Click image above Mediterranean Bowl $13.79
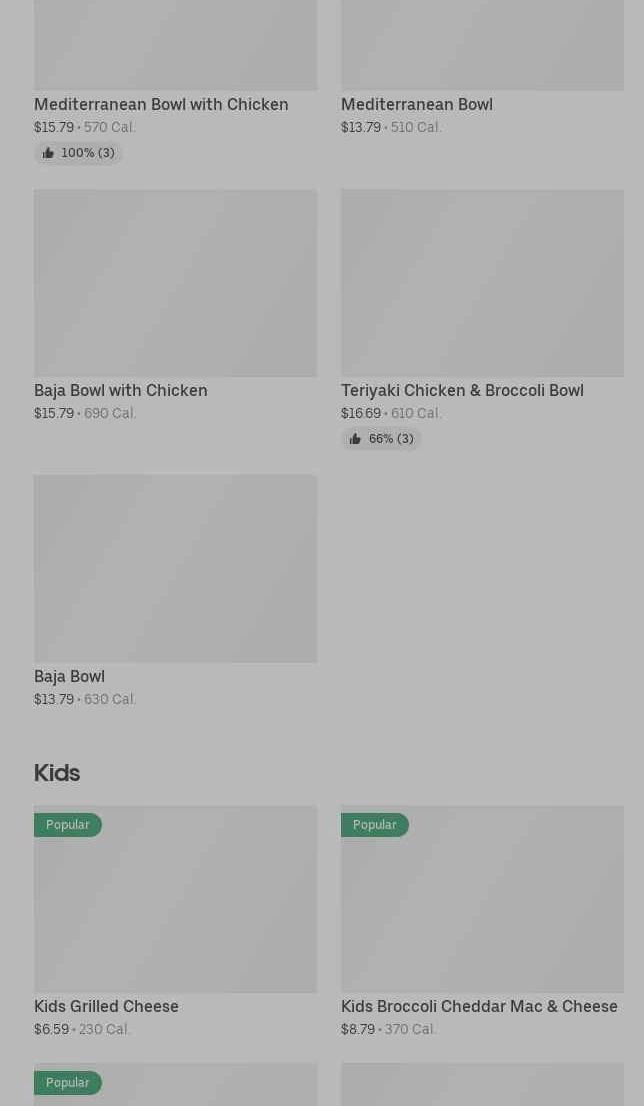The width and height of the screenshot is (644, 1106). (482, 45)
